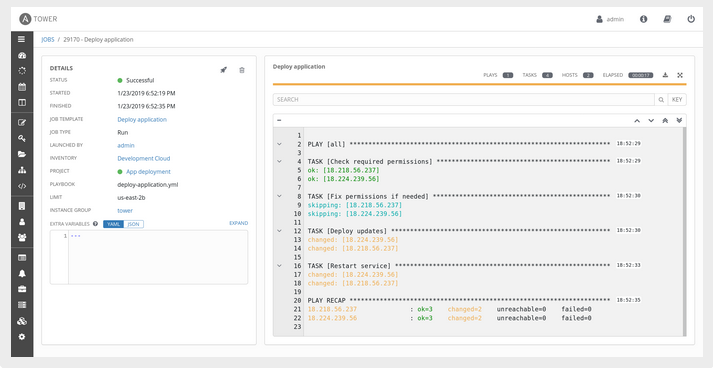Open Credentials via the key sidebar icon
Viewport: 713px width, 368px height.
pyautogui.click(x=22, y=138)
